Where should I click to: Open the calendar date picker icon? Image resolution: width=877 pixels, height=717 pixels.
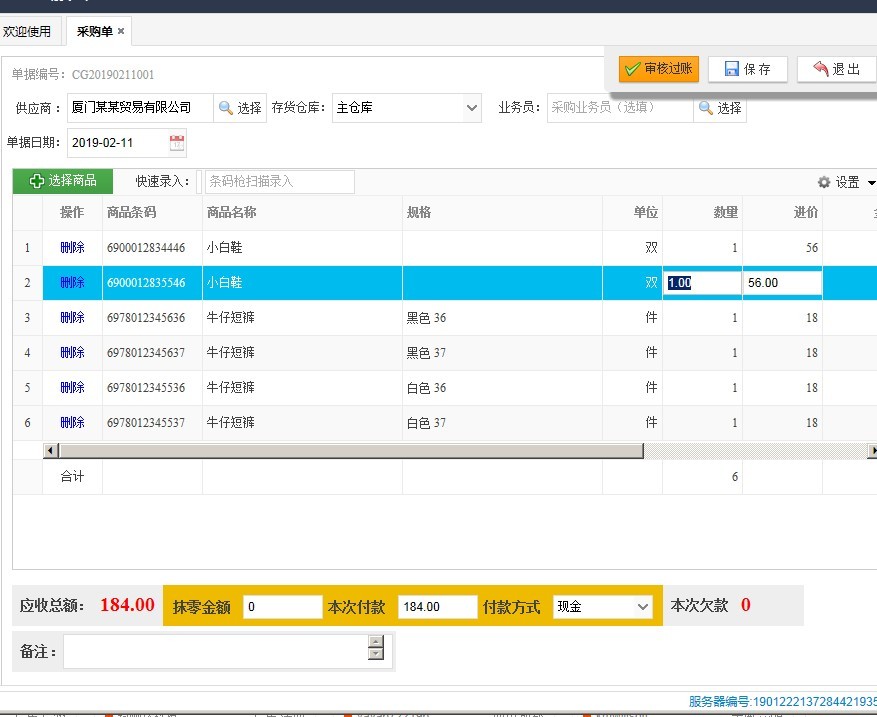click(177, 143)
